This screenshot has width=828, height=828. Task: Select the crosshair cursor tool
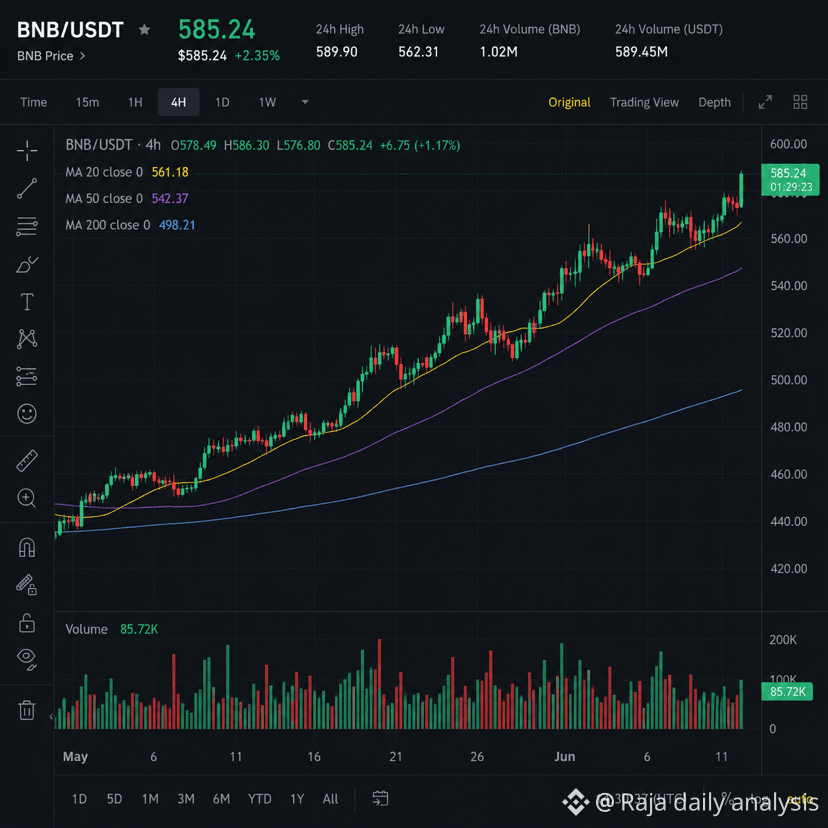[x=27, y=150]
